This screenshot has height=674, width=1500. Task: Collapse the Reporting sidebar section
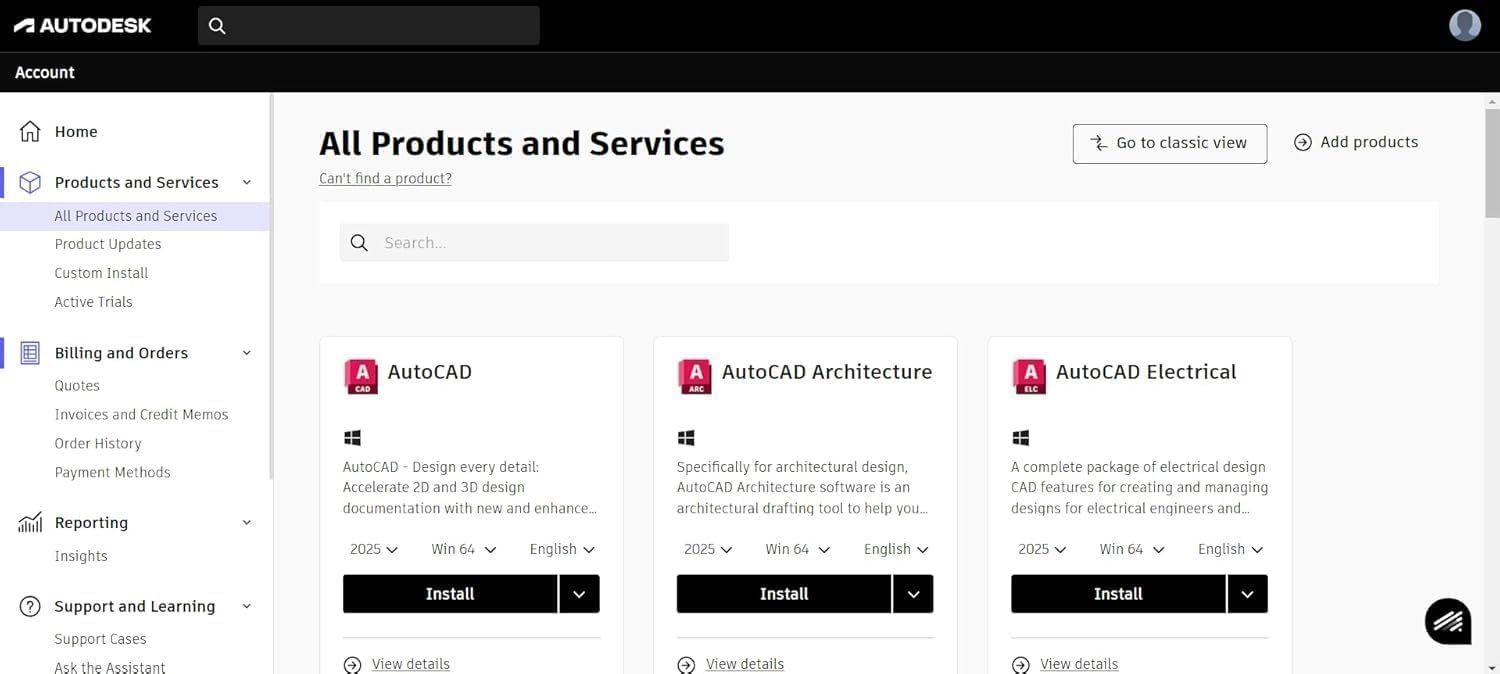coord(247,522)
